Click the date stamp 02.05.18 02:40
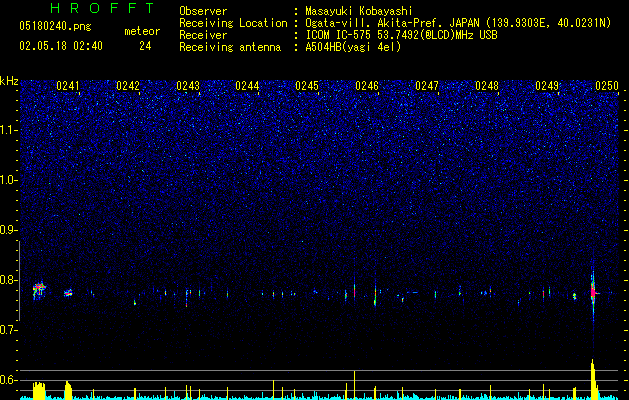 point(61,46)
